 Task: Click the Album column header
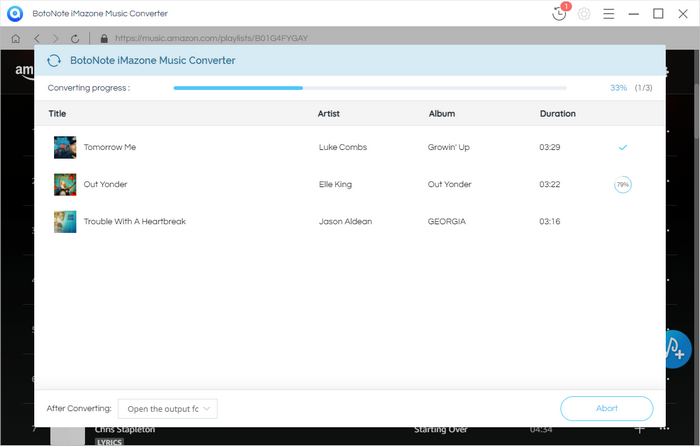pyautogui.click(x=442, y=113)
